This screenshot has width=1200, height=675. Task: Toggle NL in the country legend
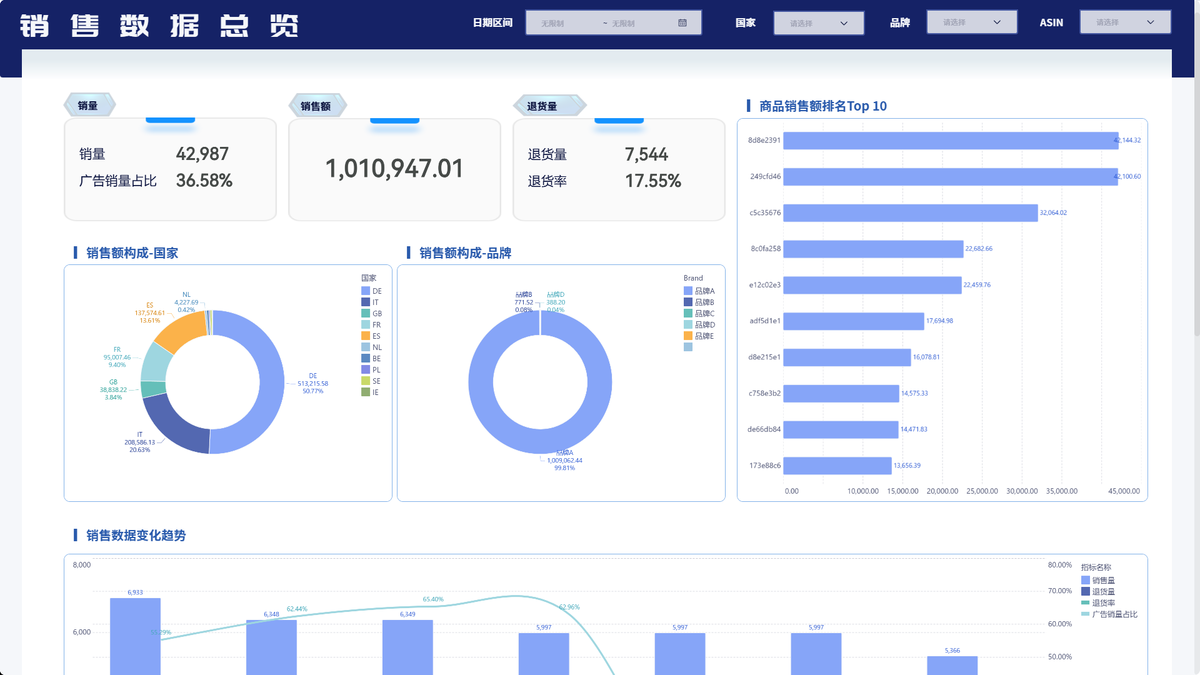[x=371, y=347]
